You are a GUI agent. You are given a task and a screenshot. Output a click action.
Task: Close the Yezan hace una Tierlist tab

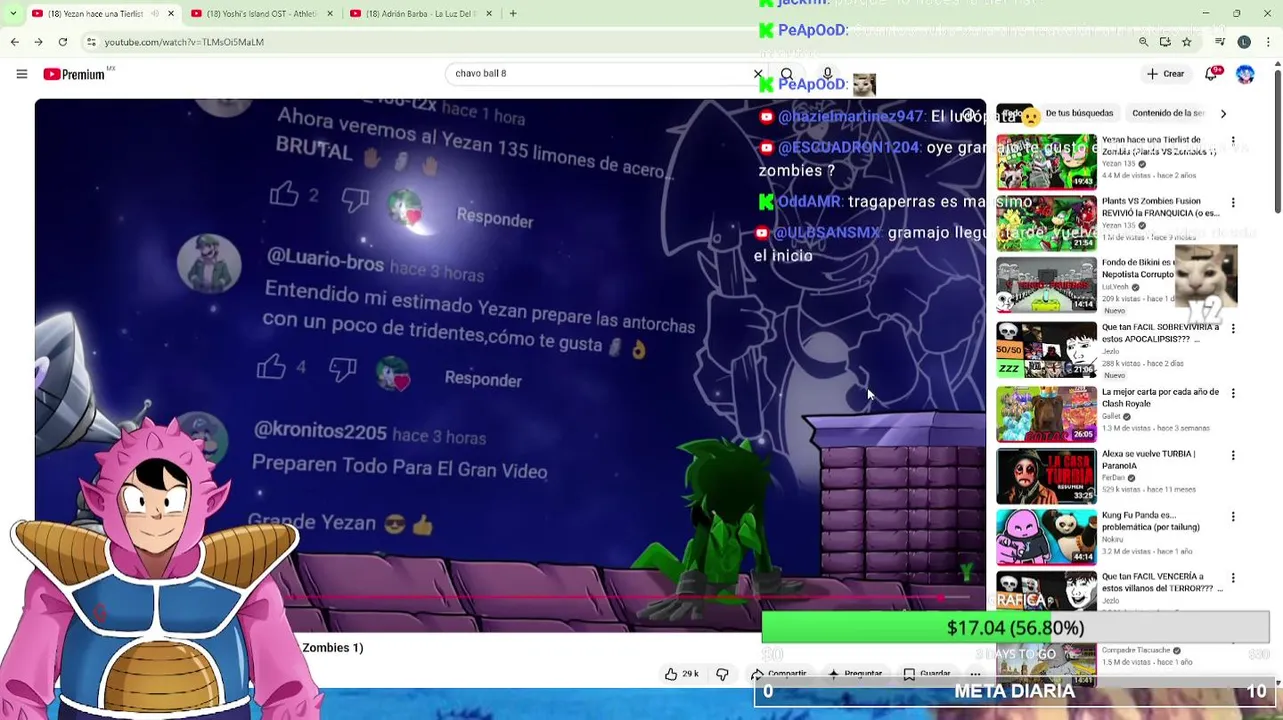tap(170, 13)
